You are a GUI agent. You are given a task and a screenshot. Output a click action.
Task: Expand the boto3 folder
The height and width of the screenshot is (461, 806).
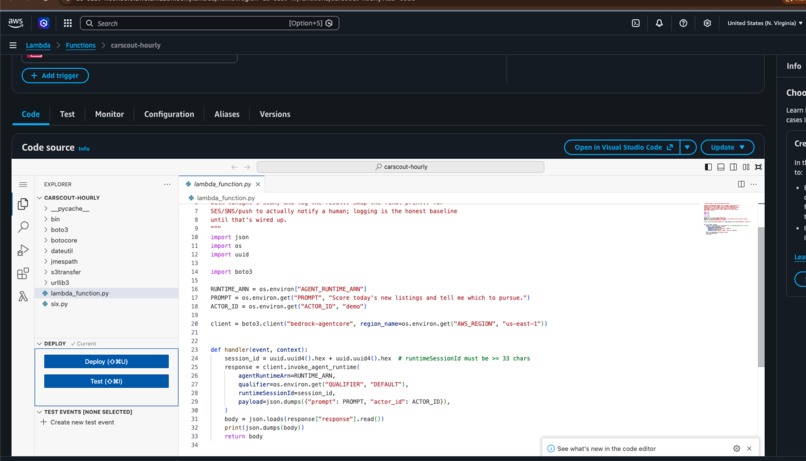coord(46,230)
